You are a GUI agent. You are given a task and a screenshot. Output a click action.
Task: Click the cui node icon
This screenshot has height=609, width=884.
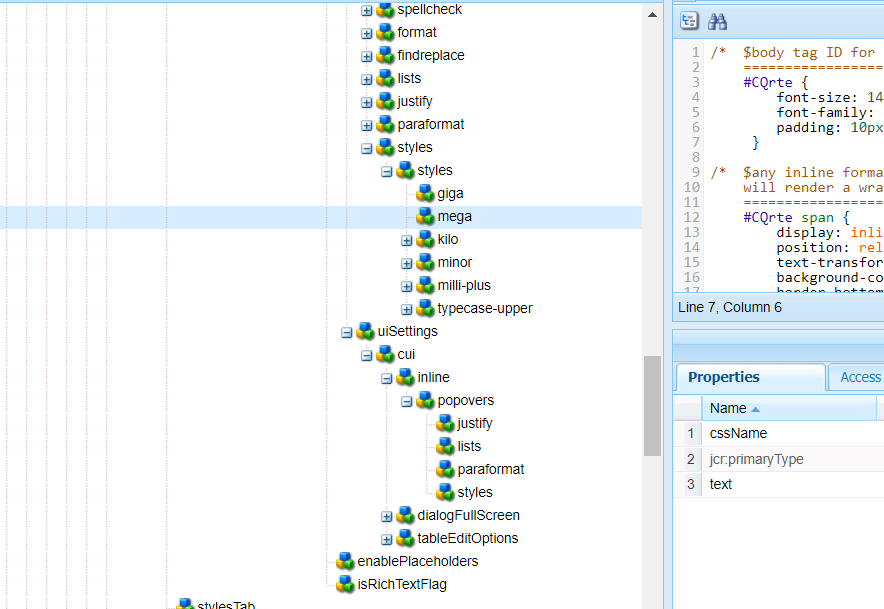(x=385, y=354)
